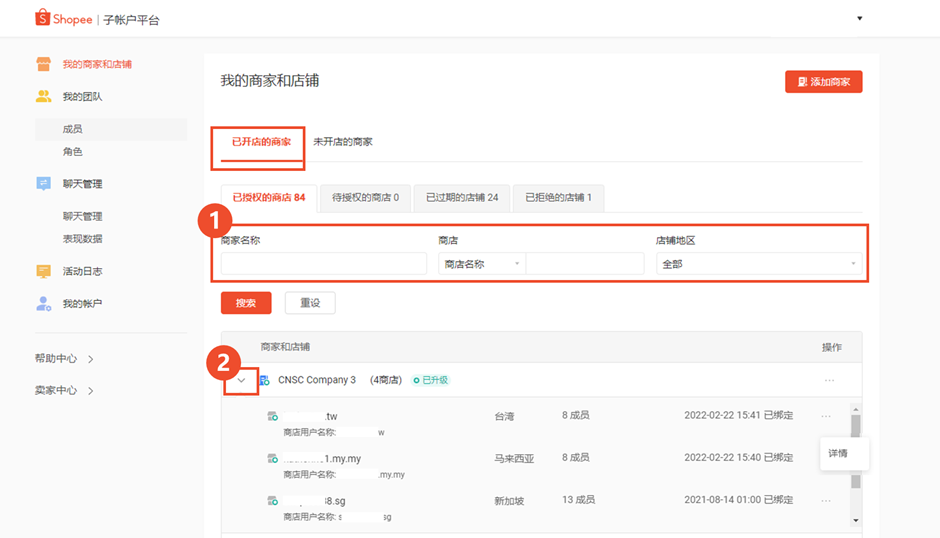Viewport: 940px width, 538px height.
Task: Click the shop icon beside 我的商家和店铺
Action: coord(43,64)
